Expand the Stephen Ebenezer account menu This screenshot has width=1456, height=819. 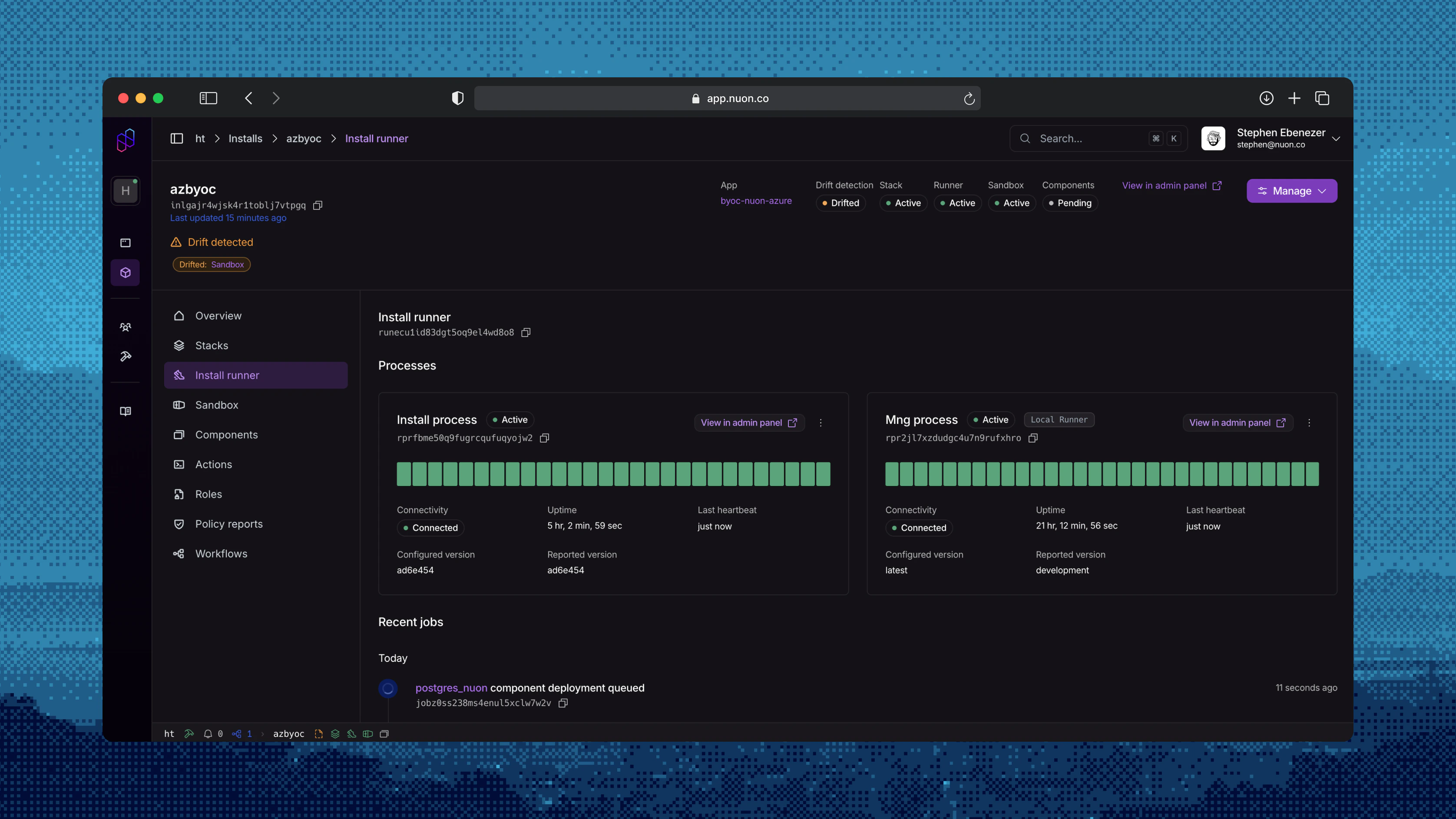tap(1336, 139)
